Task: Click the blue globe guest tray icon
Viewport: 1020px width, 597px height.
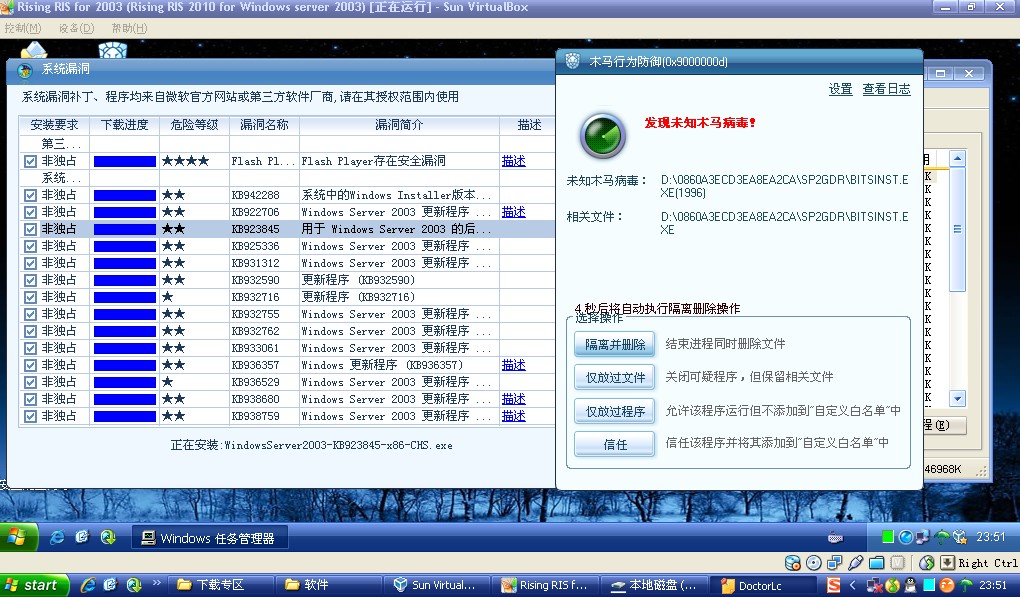Action: click(906, 537)
